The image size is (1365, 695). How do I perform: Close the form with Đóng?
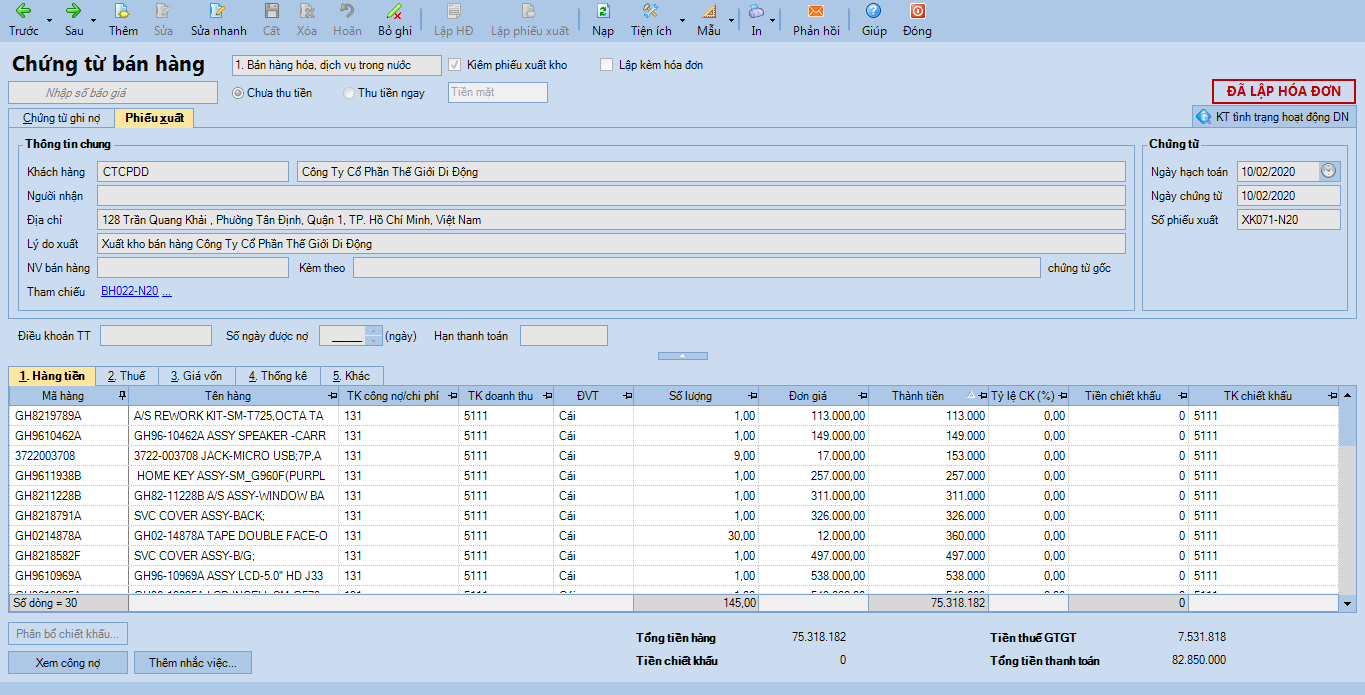pyautogui.click(x=917, y=20)
